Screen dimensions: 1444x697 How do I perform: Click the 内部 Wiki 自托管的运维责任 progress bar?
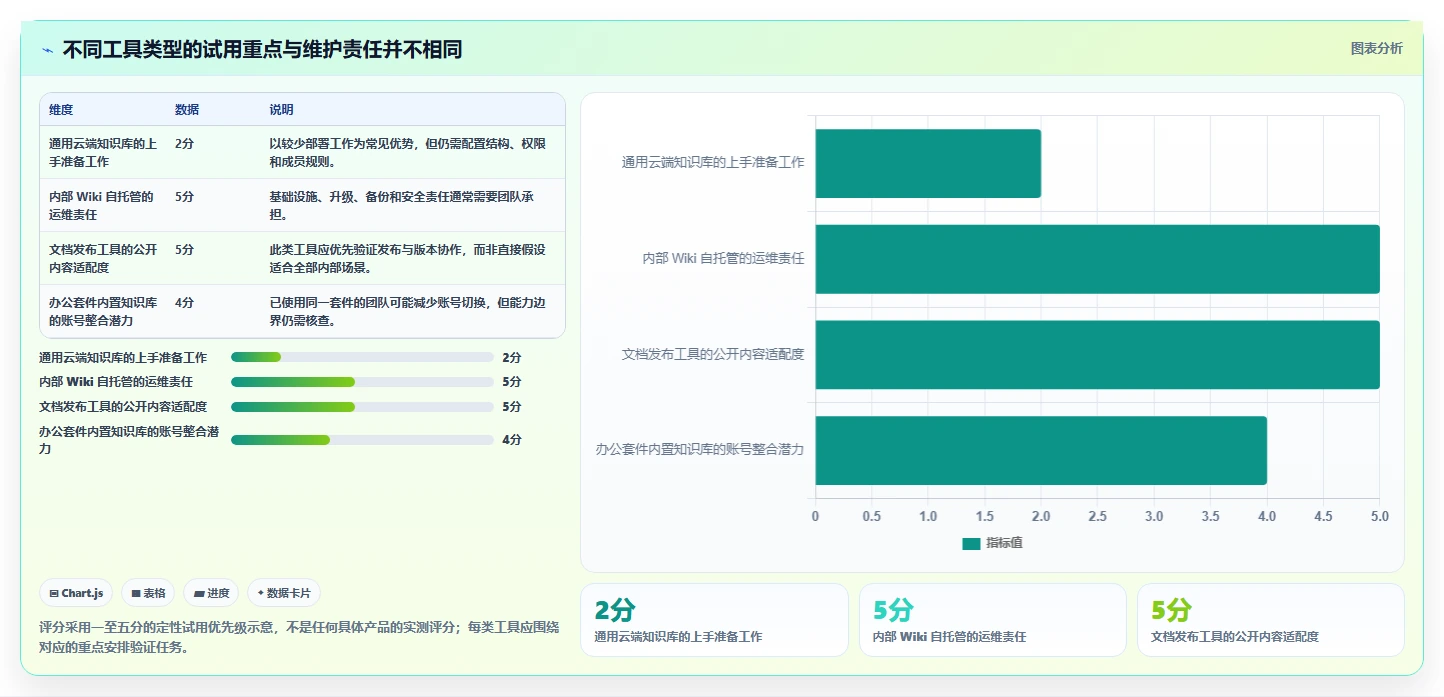362,381
